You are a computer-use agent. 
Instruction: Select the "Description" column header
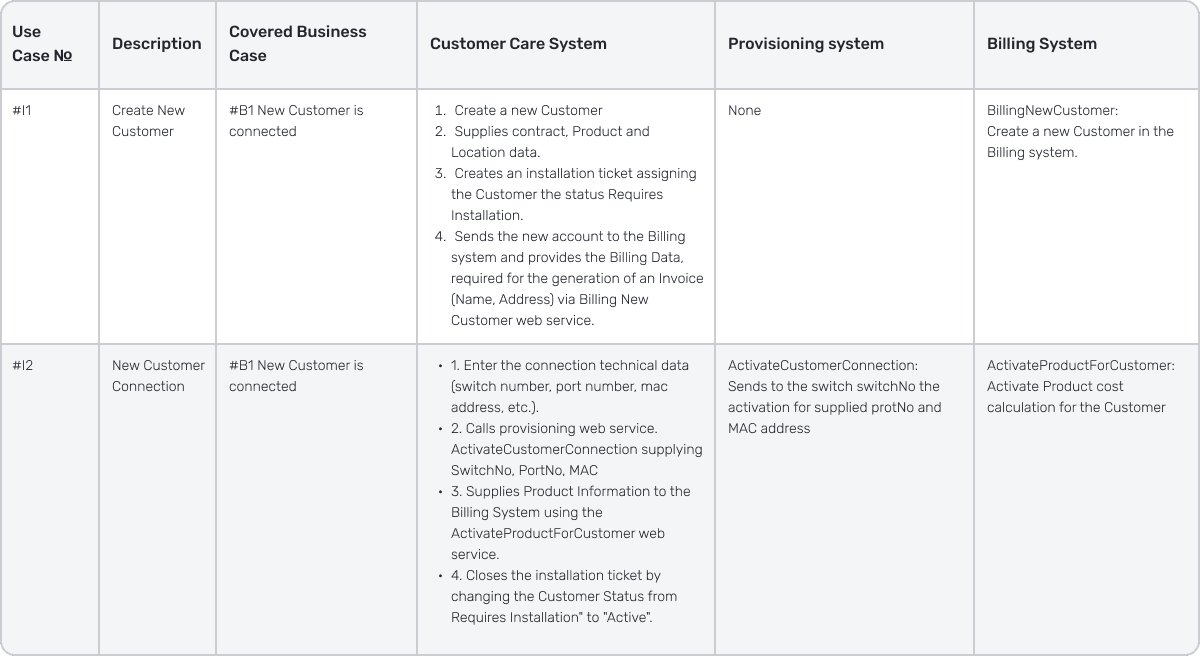(157, 44)
